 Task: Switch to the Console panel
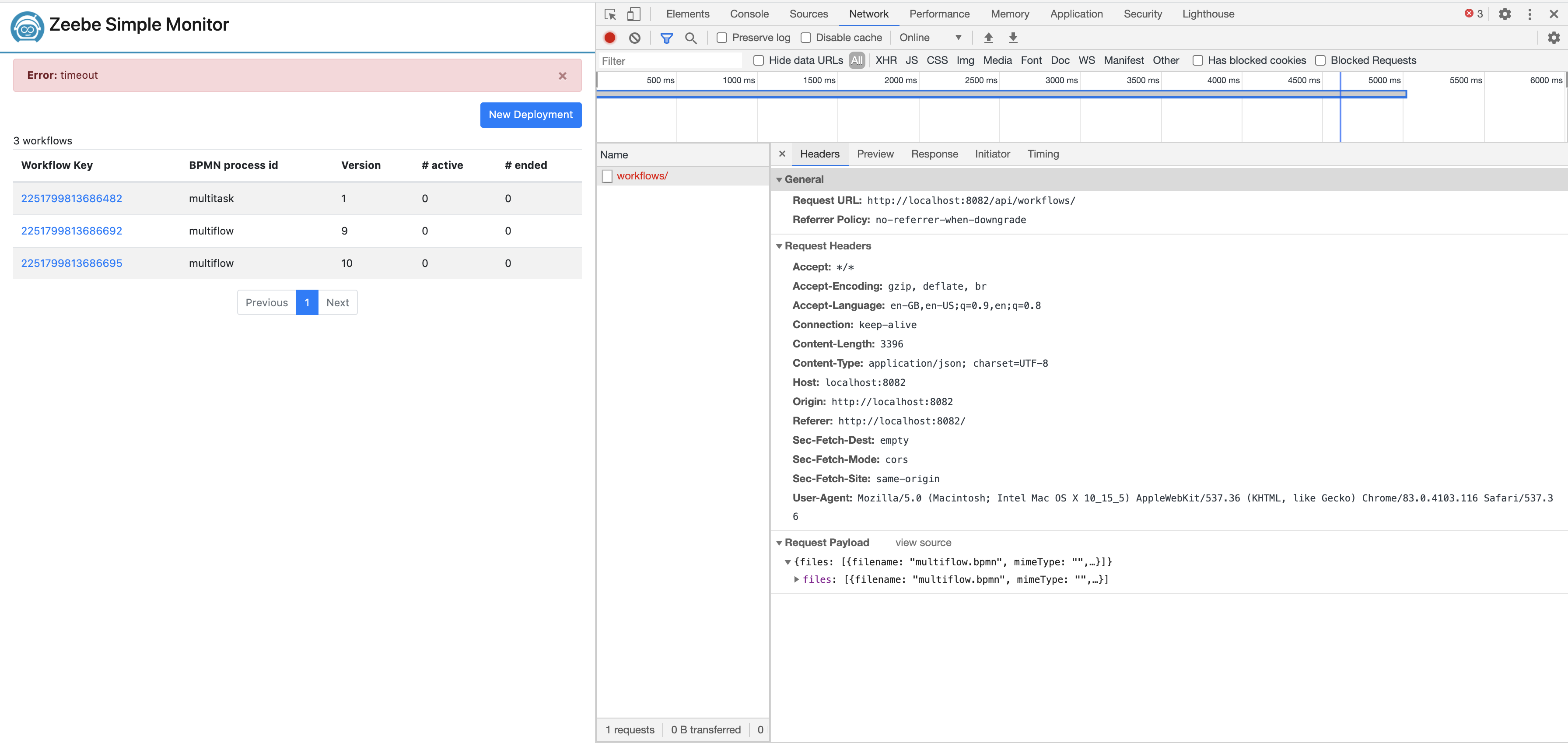pyautogui.click(x=749, y=14)
